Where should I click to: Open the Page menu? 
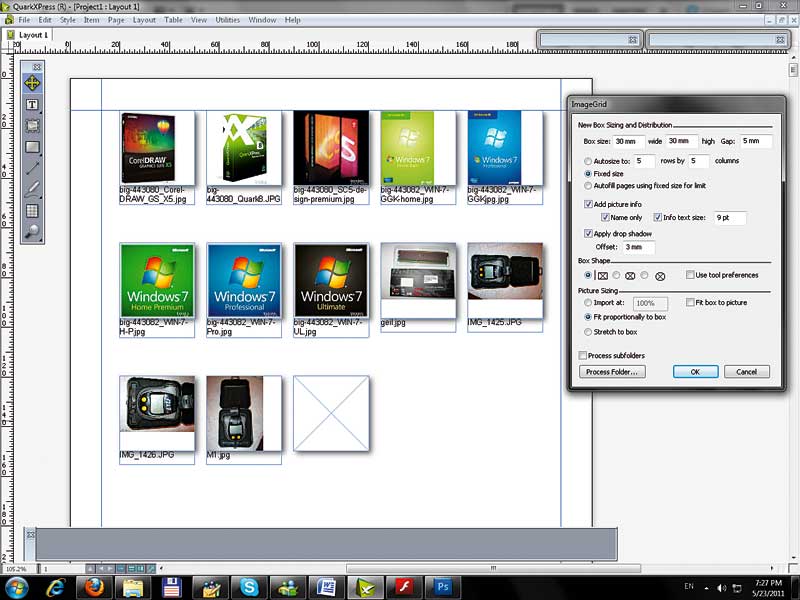click(x=116, y=20)
